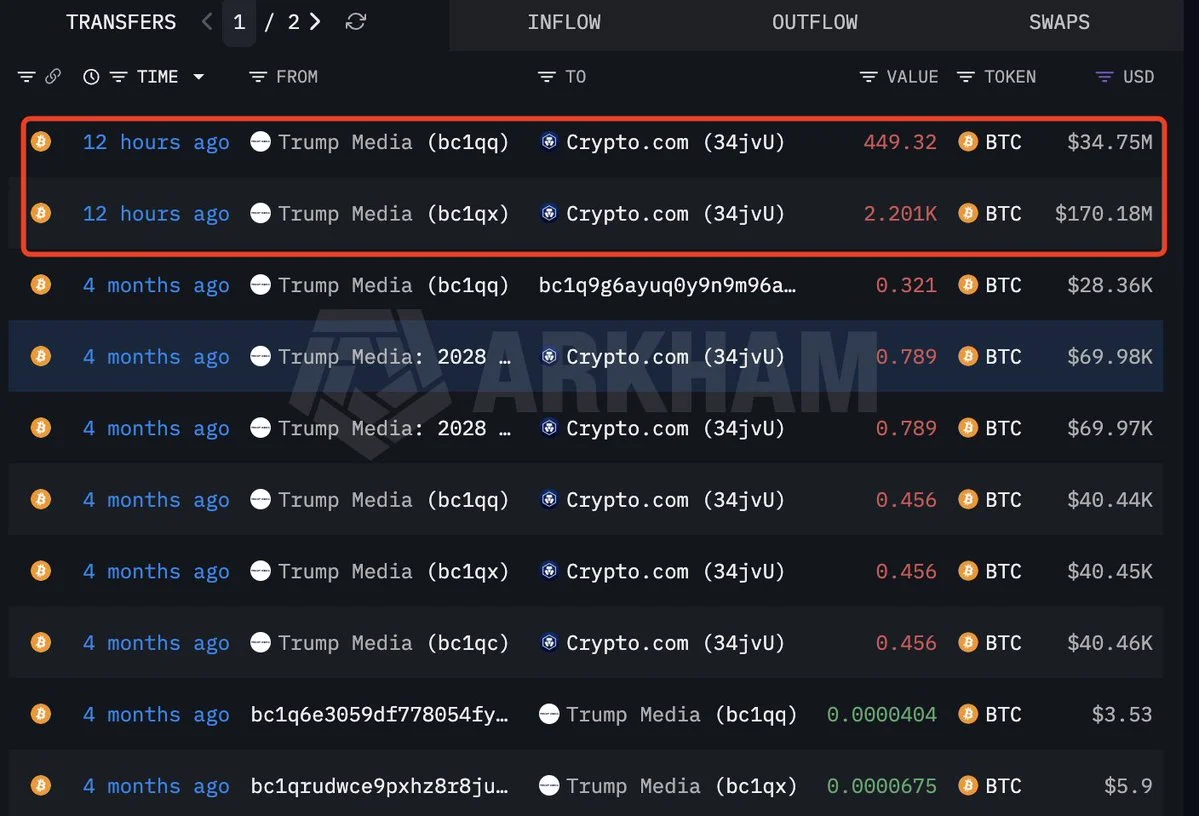Image resolution: width=1199 pixels, height=816 pixels.
Task: Open the FROM column filter
Action: (x=258, y=76)
